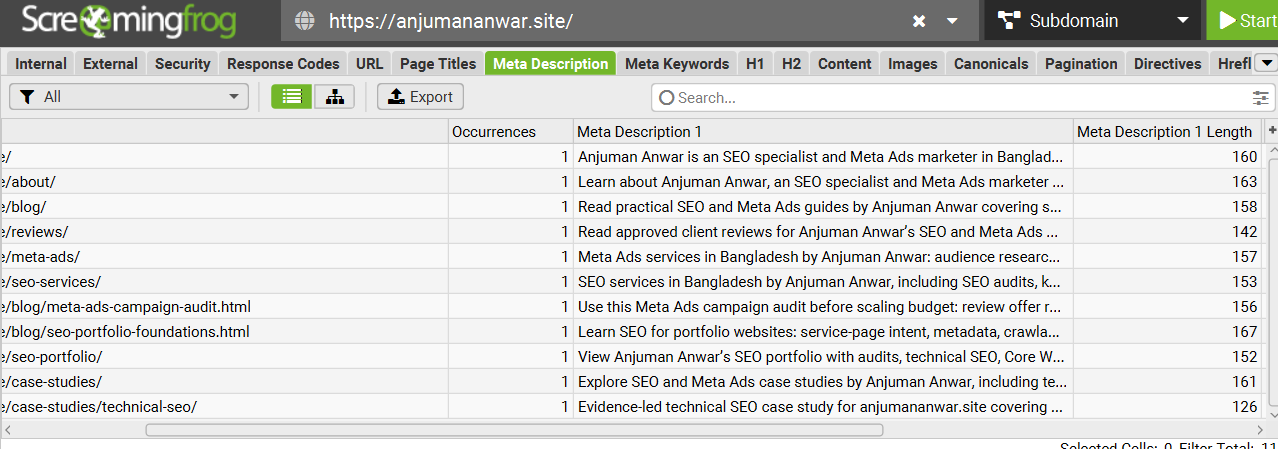Viewport: 1278px width, 449px height.
Task: Switch to the H2 tab
Action: click(x=791, y=63)
